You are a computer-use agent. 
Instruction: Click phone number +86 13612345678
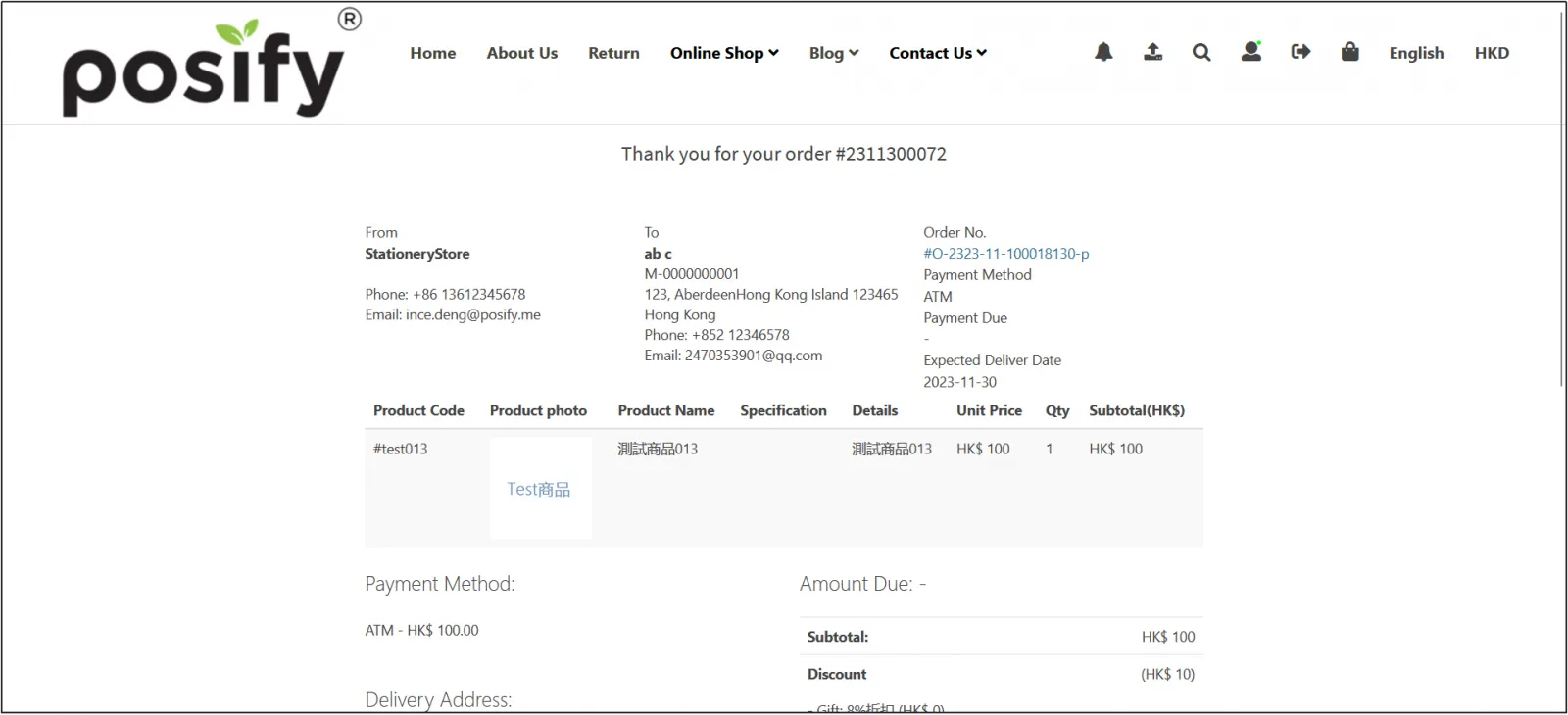(468, 294)
